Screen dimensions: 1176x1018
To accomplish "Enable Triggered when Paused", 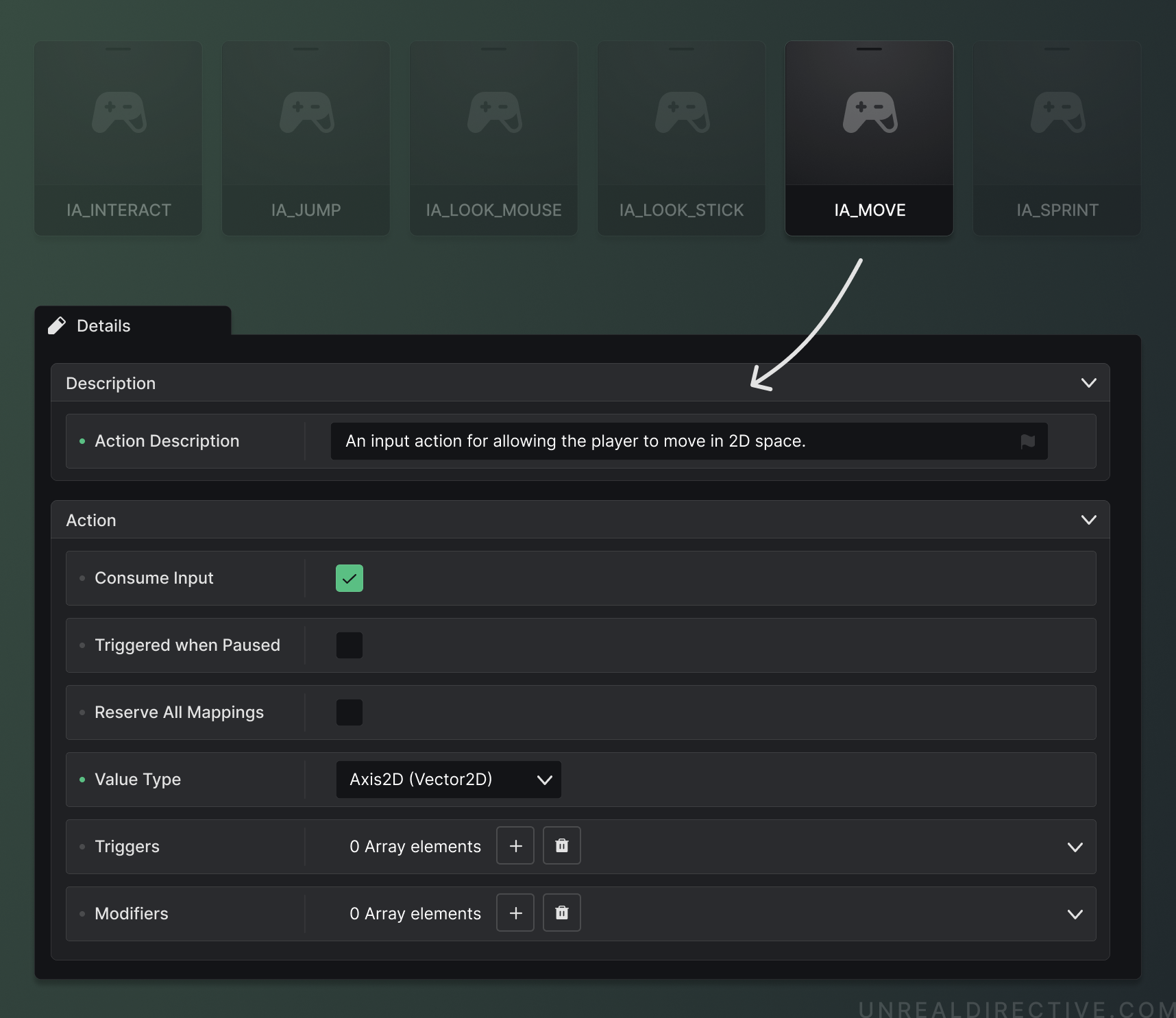I will tap(350, 645).
